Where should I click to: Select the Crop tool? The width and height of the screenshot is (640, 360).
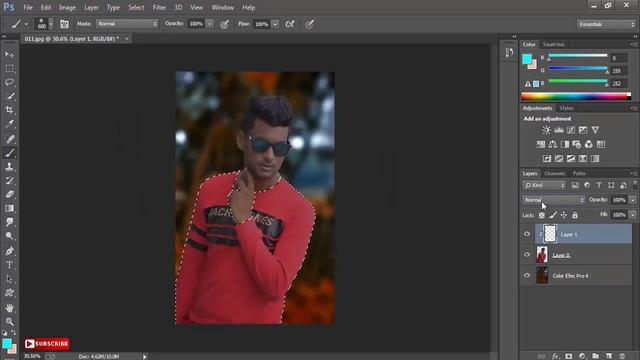(x=9, y=110)
